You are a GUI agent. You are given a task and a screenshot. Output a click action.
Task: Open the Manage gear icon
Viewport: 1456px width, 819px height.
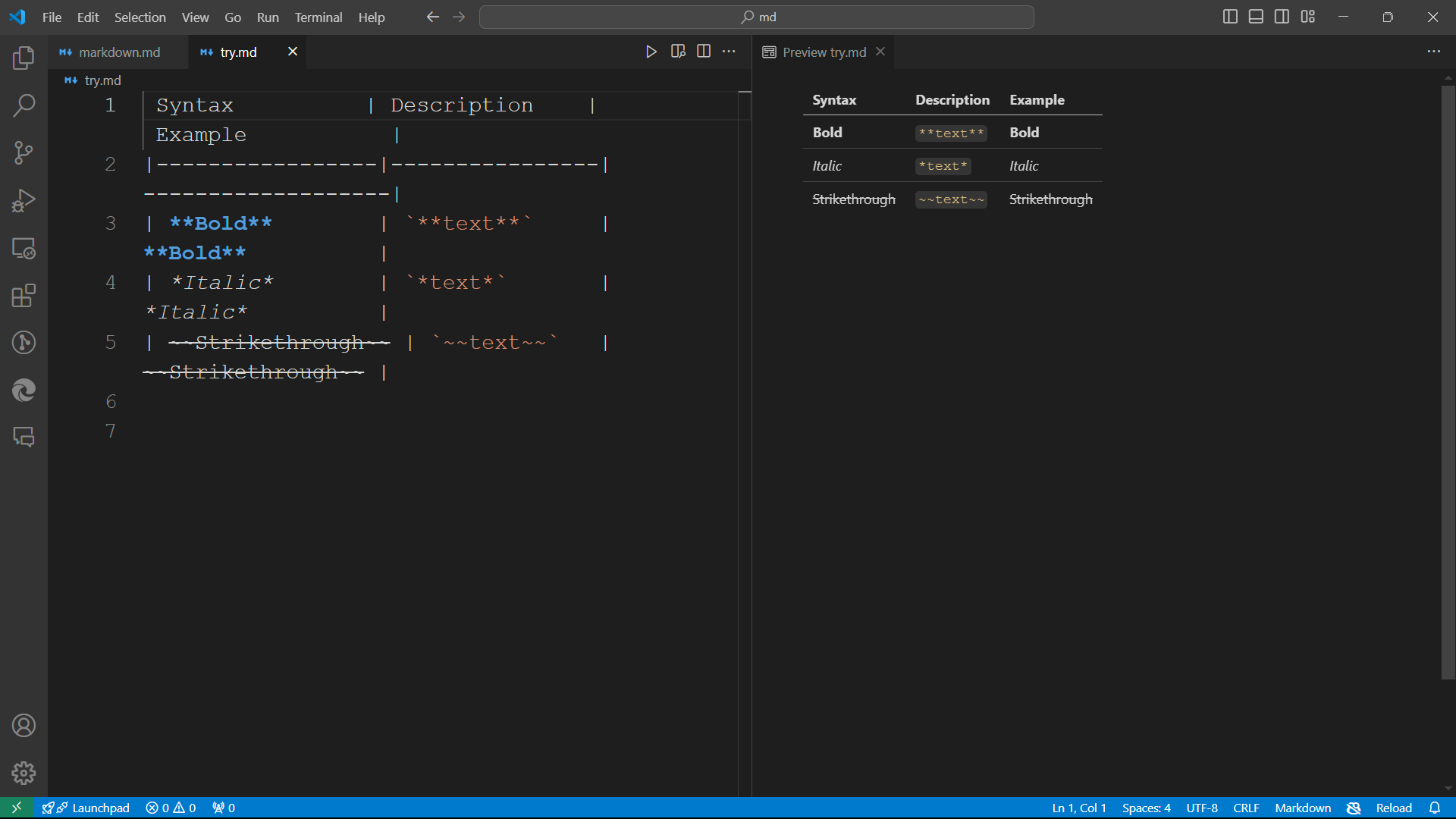24,773
